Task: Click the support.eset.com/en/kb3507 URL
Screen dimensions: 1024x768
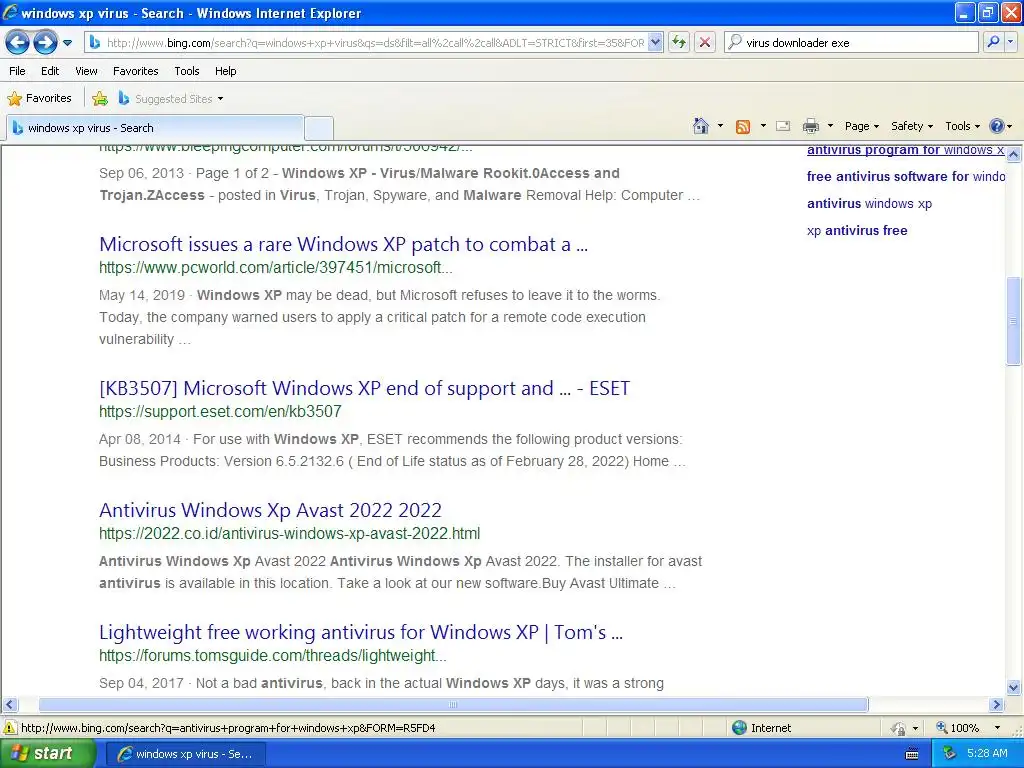Action: pos(220,411)
